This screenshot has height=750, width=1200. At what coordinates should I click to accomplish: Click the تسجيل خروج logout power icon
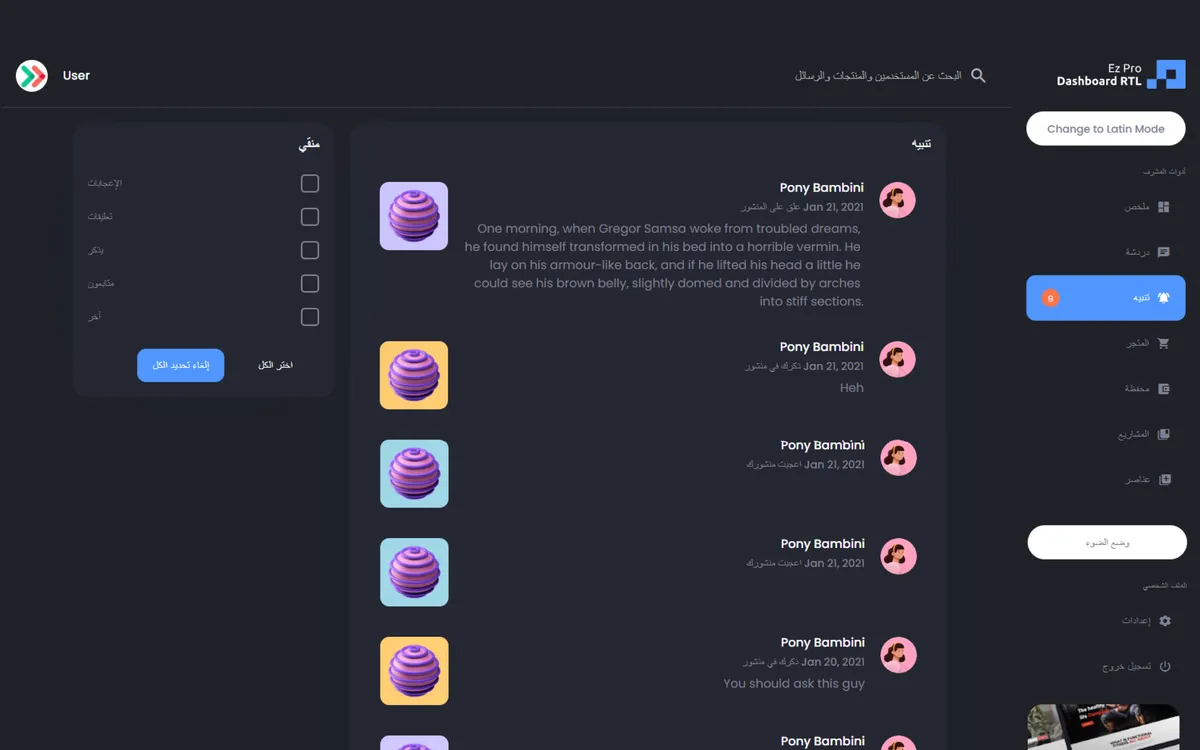[x=1164, y=666]
